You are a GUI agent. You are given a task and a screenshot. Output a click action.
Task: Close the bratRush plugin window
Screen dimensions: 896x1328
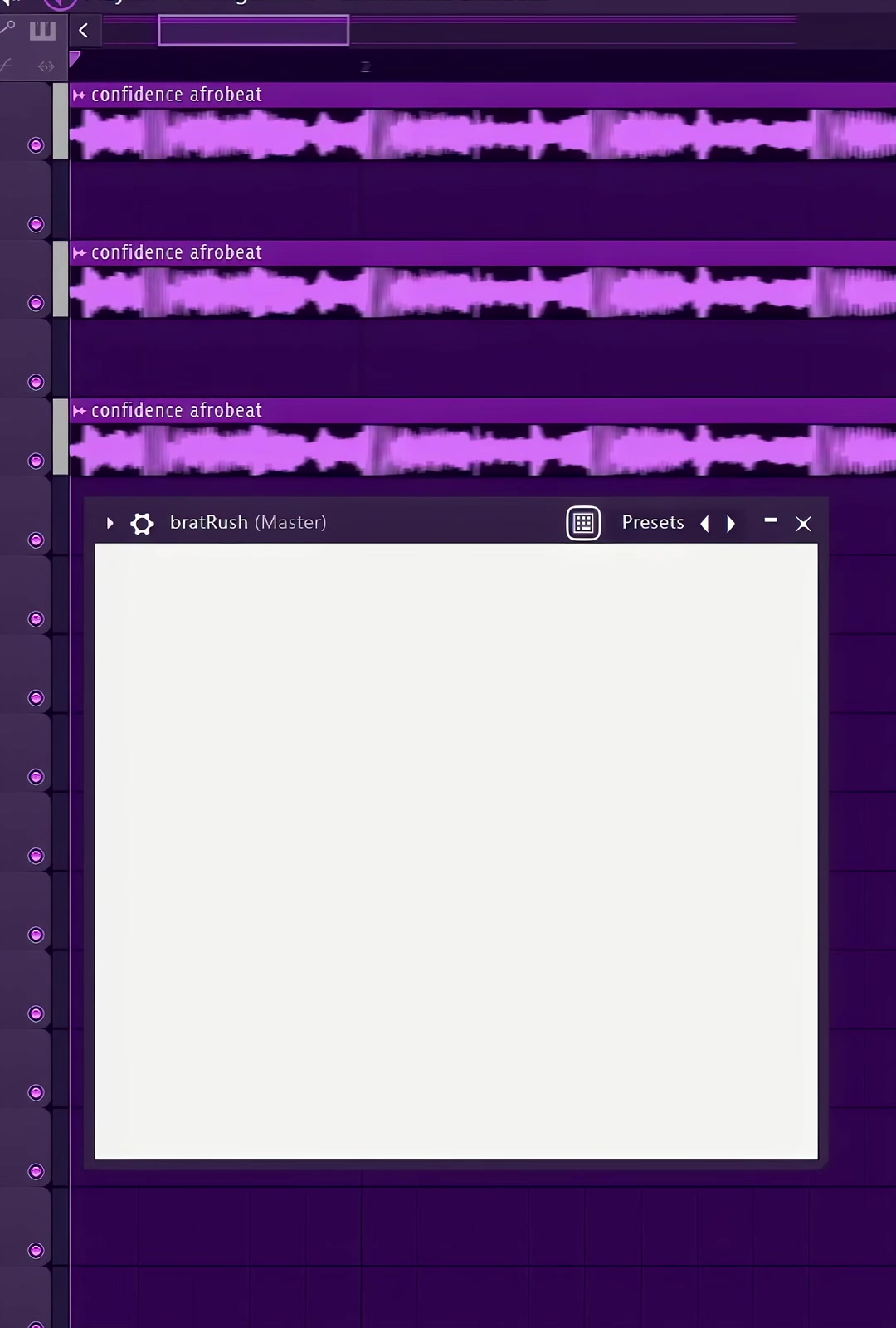coord(803,524)
